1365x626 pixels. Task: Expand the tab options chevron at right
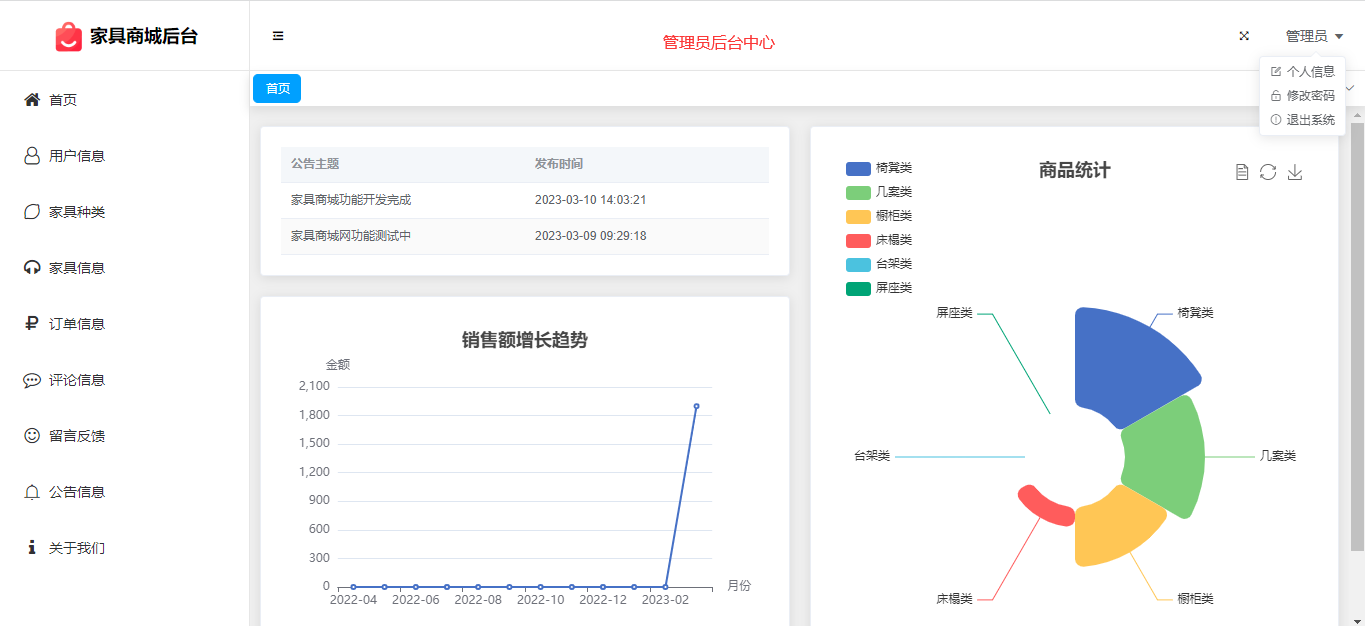click(1350, 88)
